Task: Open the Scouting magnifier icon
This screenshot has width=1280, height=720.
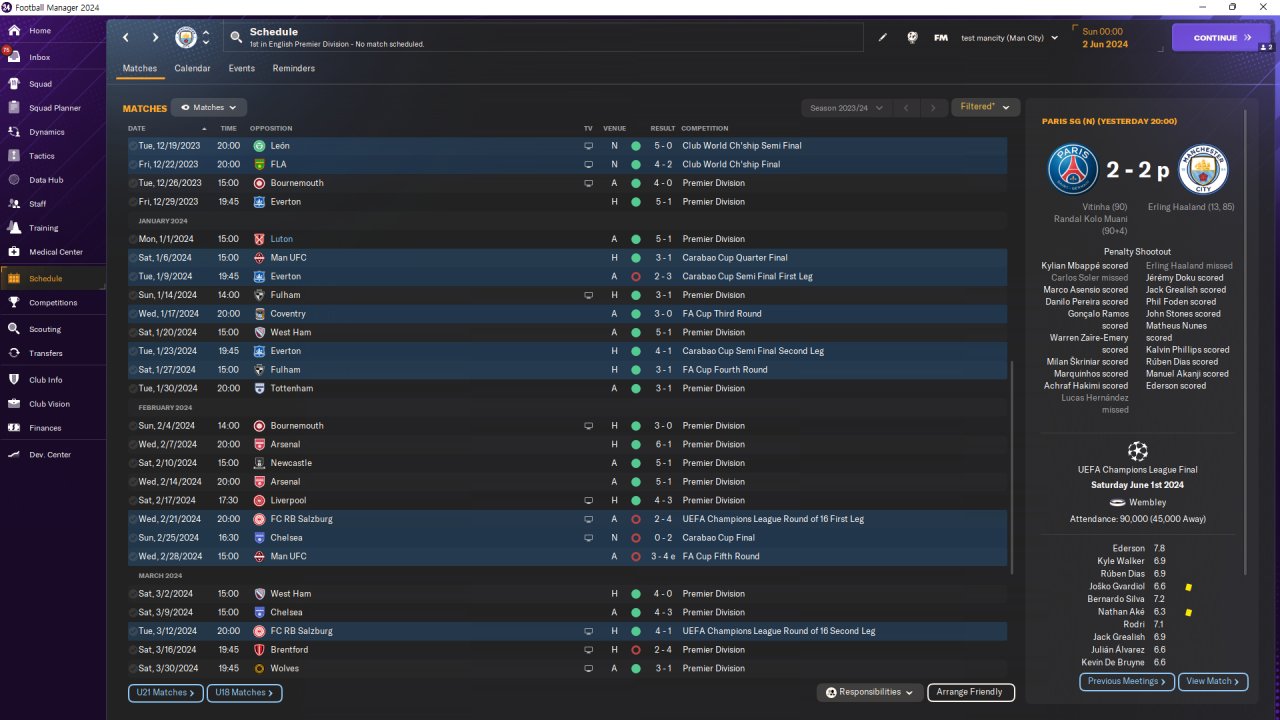Action: coord(14,329)
